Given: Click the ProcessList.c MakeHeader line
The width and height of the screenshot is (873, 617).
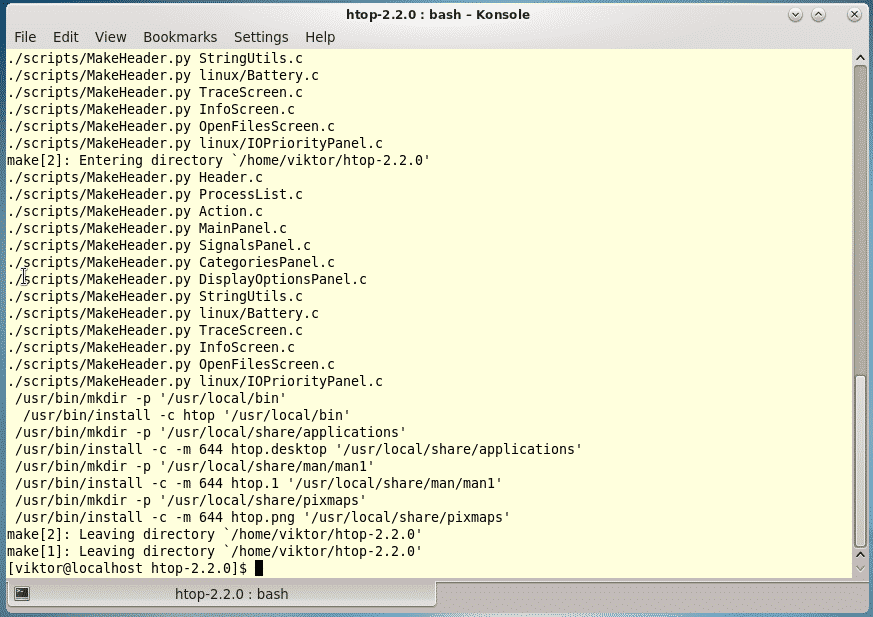Looking at the screenshot, I should (155, 194).
